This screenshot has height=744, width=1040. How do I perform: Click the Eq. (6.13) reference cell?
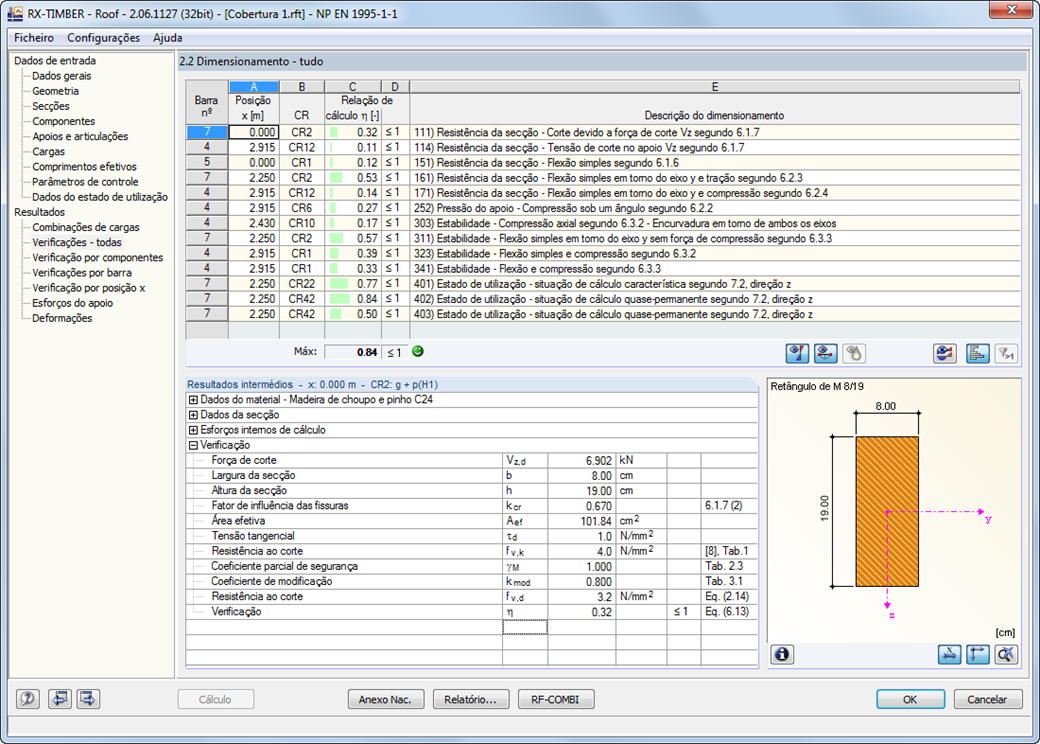pyautogui.click(x=728, y=611)
